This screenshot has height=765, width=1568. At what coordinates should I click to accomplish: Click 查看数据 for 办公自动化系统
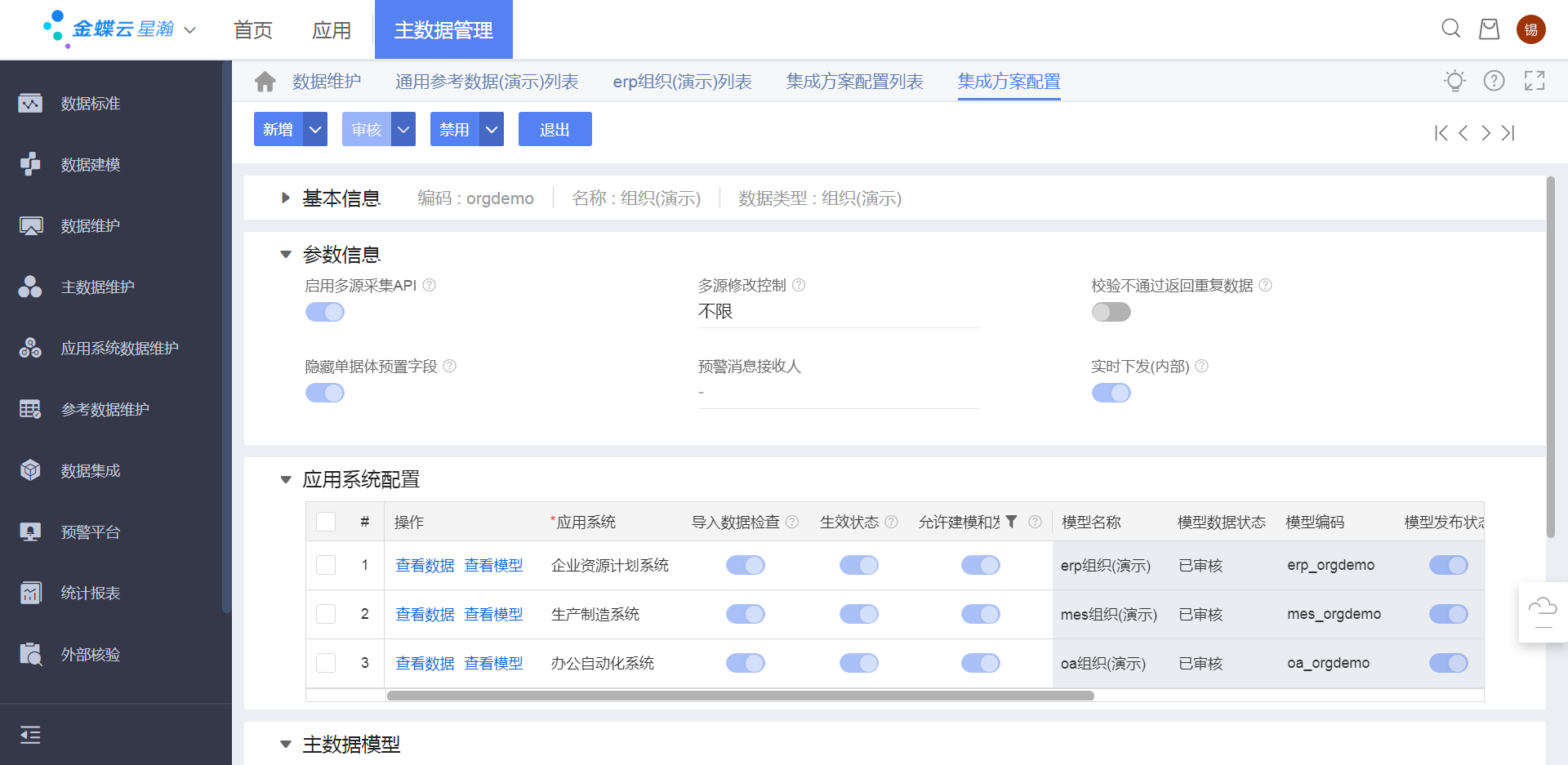coord(425,663)
